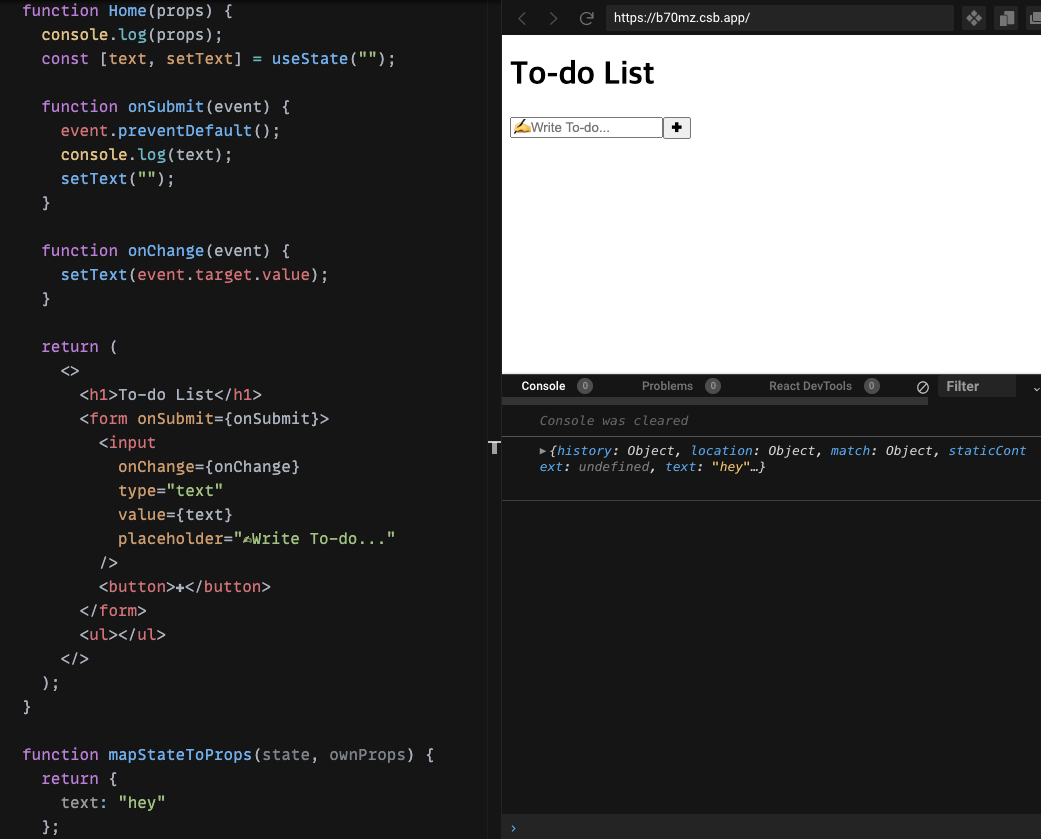Click the console Filter field
Screen dimensions: 1041x839
tap(977, 386)
